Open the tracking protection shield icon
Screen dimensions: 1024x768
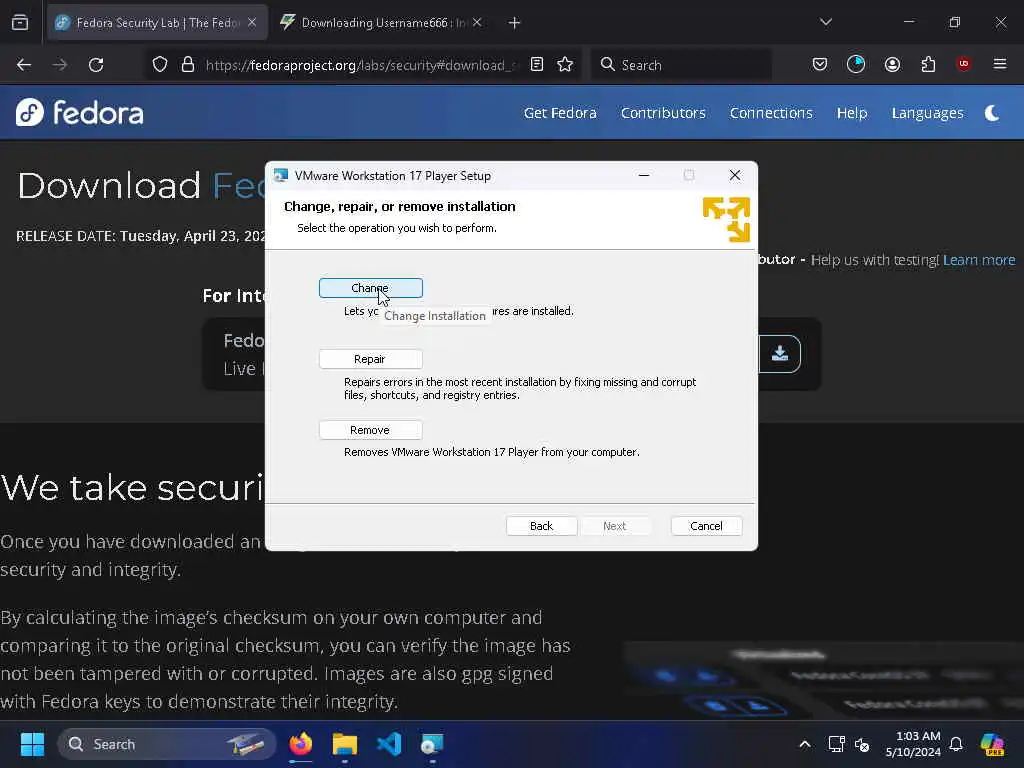[x=160, y=65]
